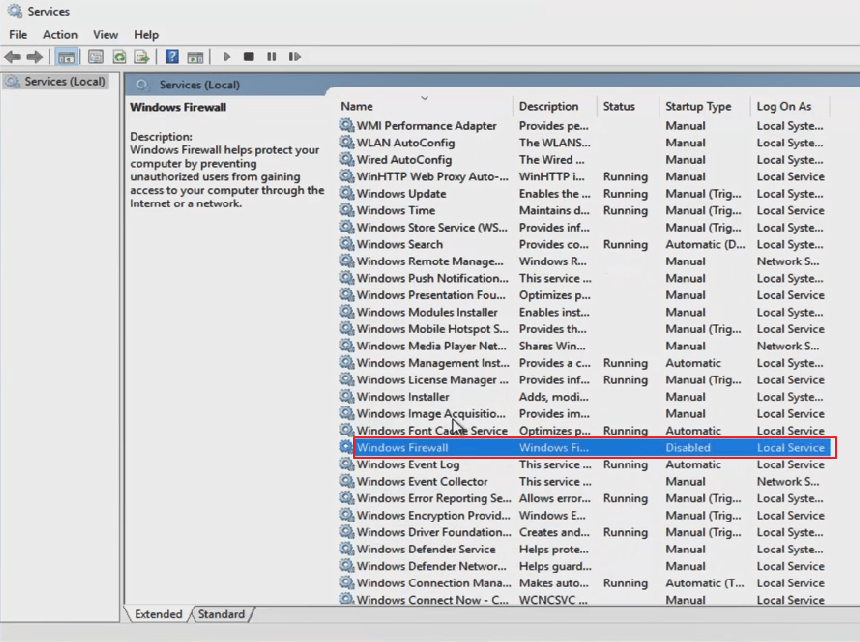Select Services (Local) in the console tree
The image size is (860, 642).
pyautogui.click(x=55, y=82)
